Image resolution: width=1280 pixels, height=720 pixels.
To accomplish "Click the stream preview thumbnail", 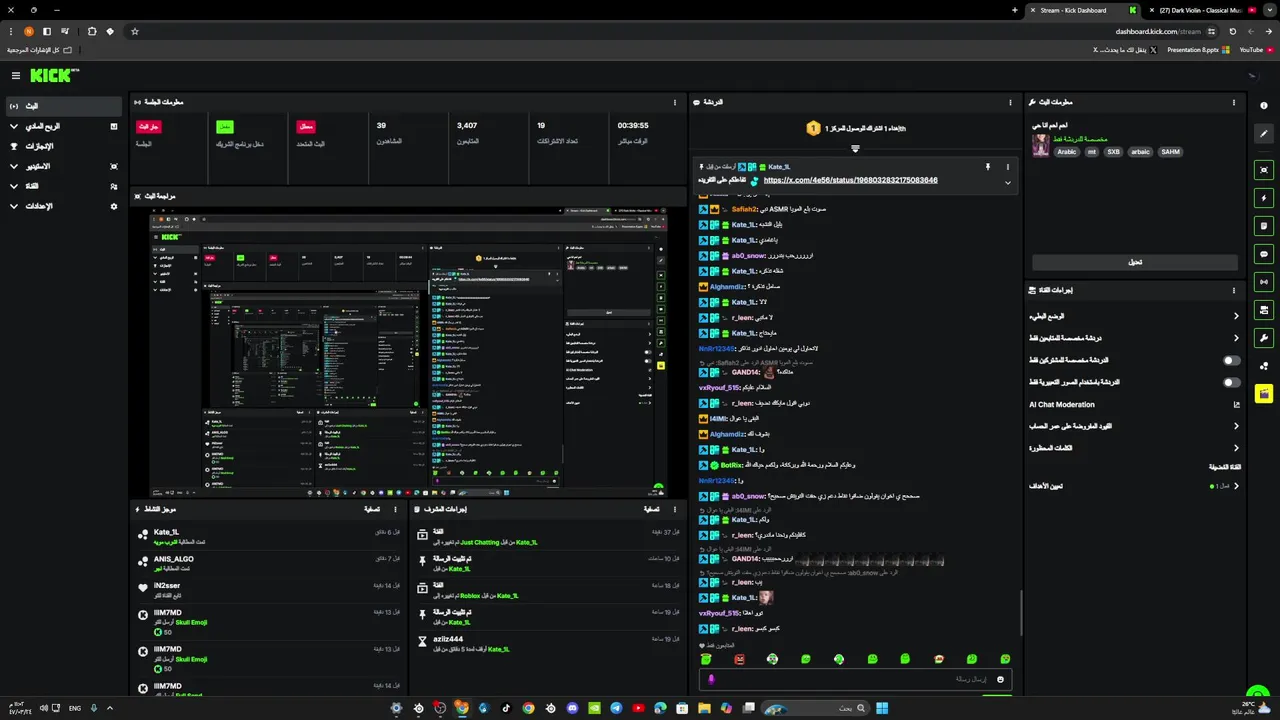I will click(407, 350).
